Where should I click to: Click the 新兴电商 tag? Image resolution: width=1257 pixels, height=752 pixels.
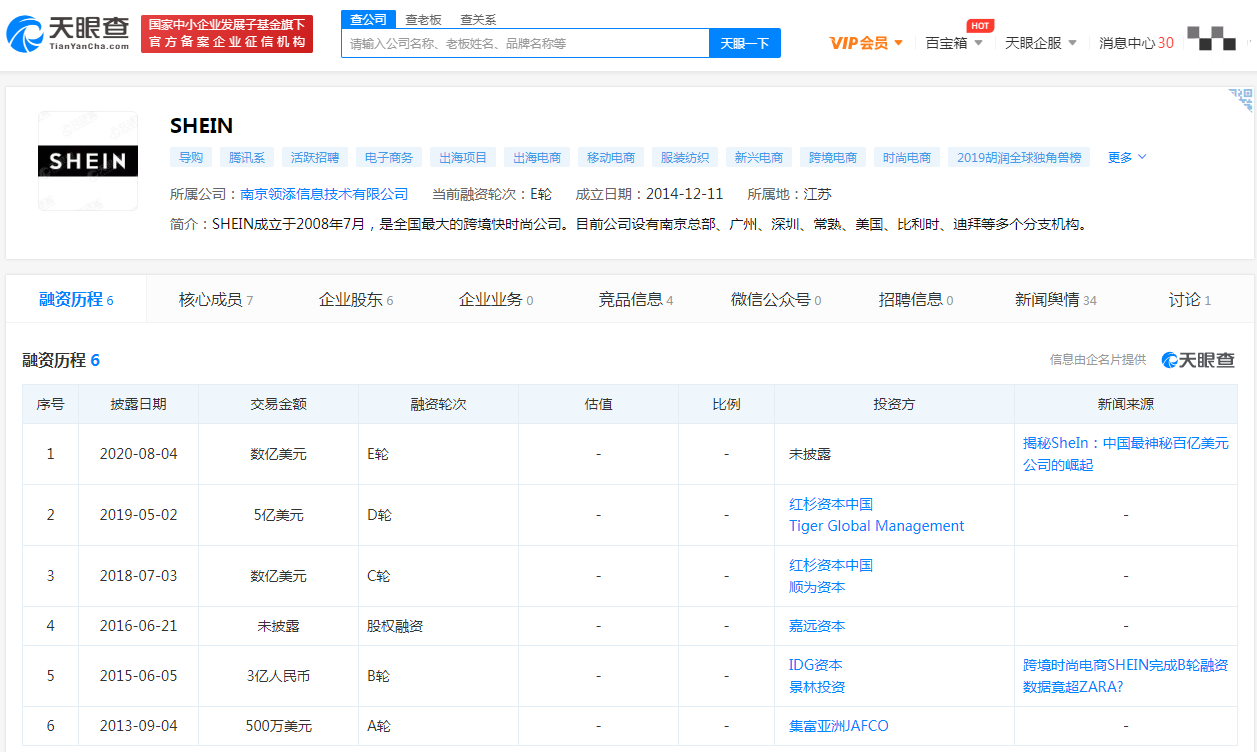pyautogui.click(x=759, y=157)
